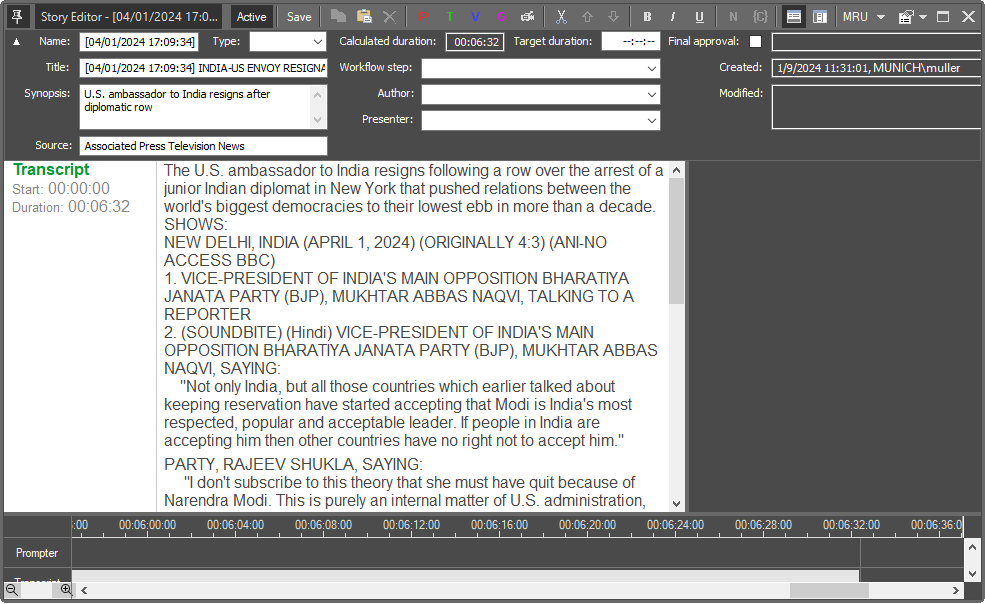The width and height of the screenshot is (985, 604).
Task: Tick the Final approval checkbox
Action: tap(755, 42)
